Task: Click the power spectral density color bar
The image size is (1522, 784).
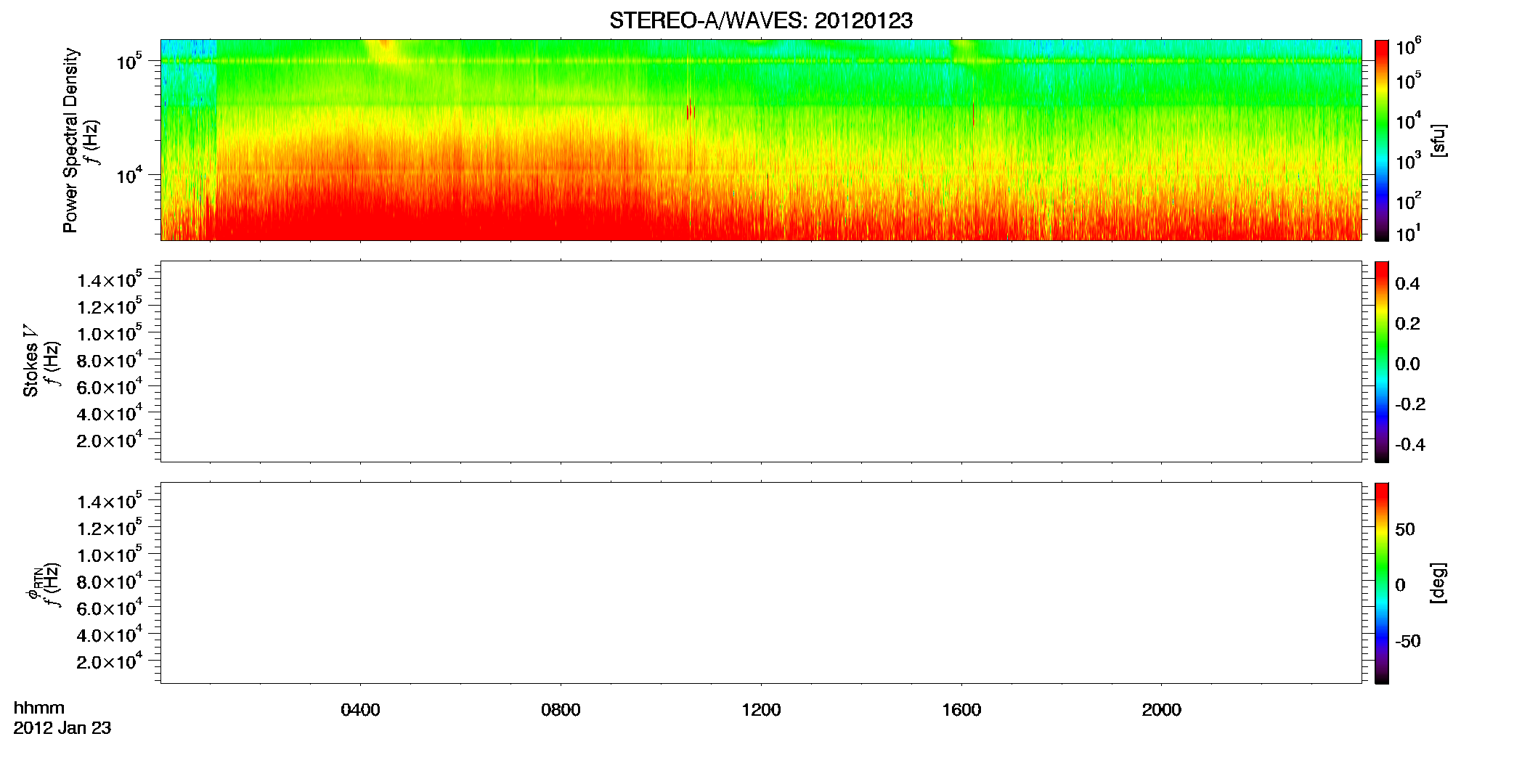Action: [x=1382, y=140]
